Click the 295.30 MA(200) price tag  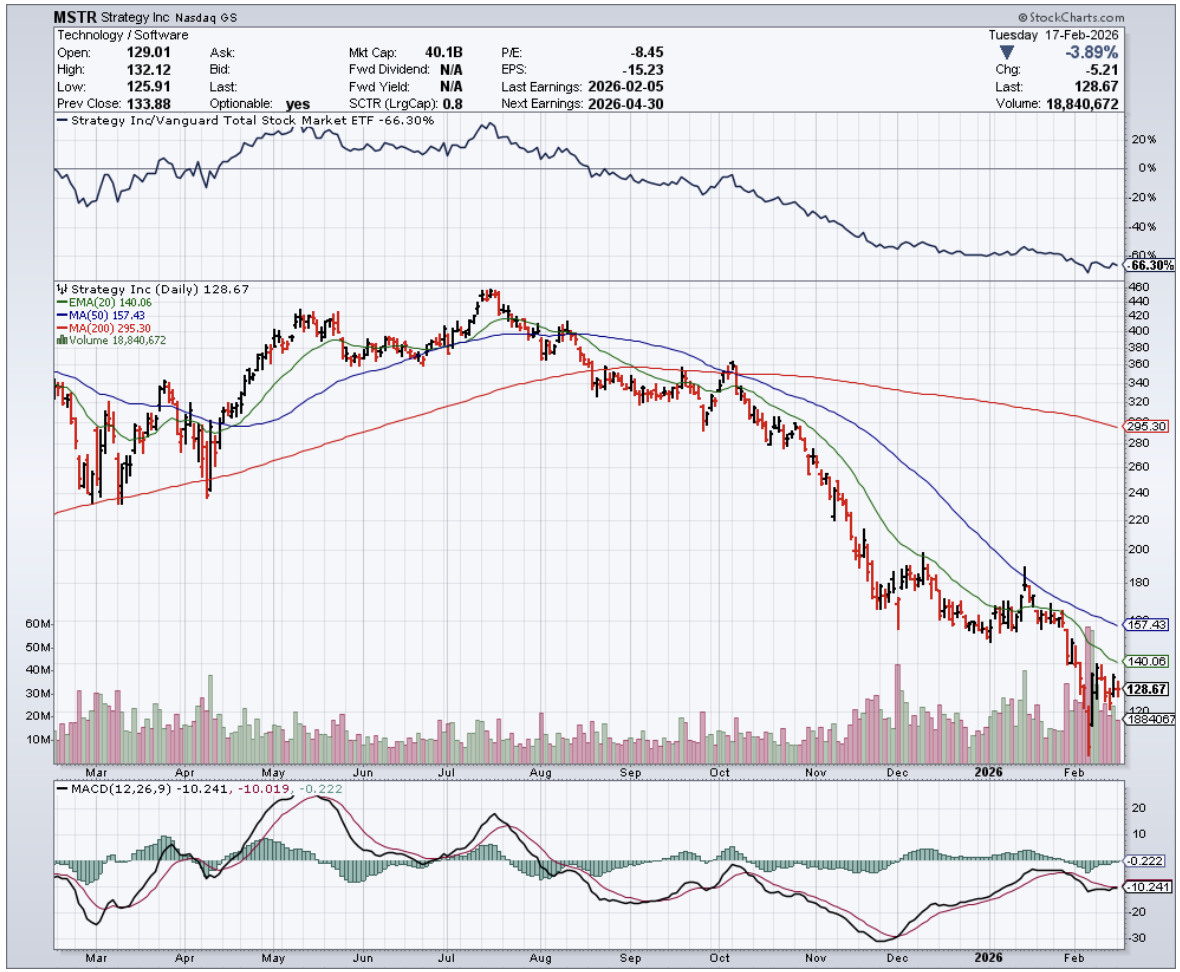click(1146, 427)
